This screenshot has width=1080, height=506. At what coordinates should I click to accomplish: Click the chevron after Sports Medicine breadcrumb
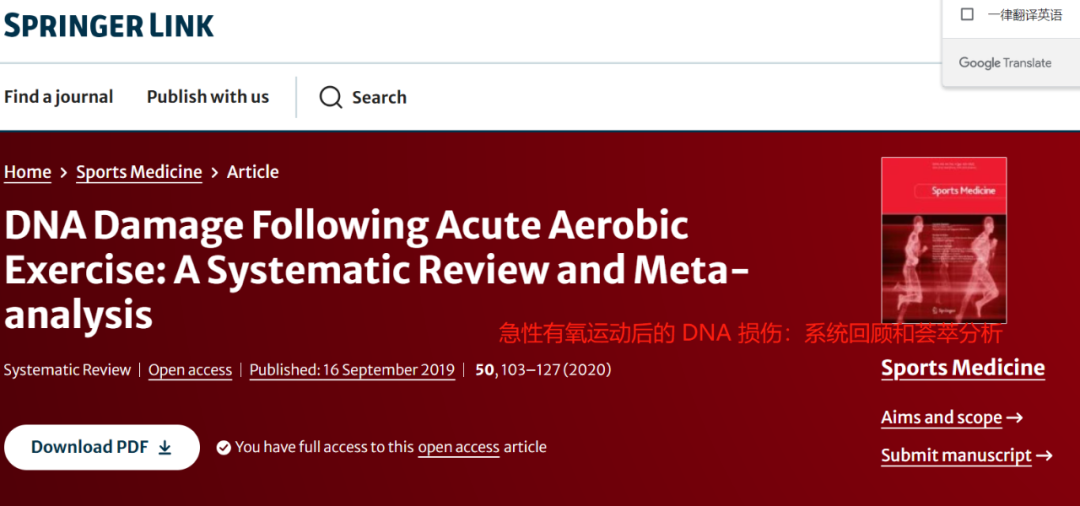(214, 172)
